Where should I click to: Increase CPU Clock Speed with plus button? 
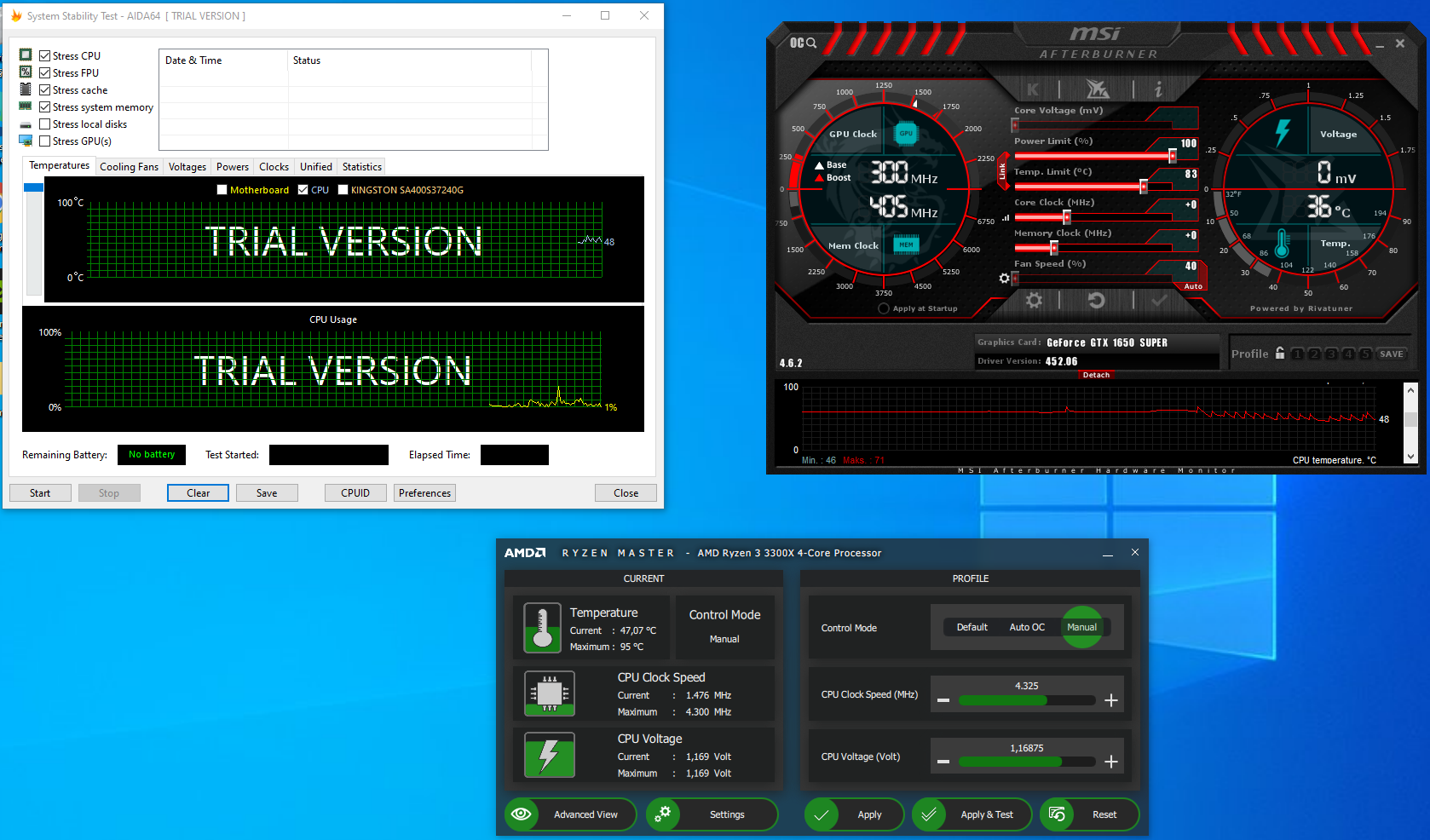[1111, 700]
